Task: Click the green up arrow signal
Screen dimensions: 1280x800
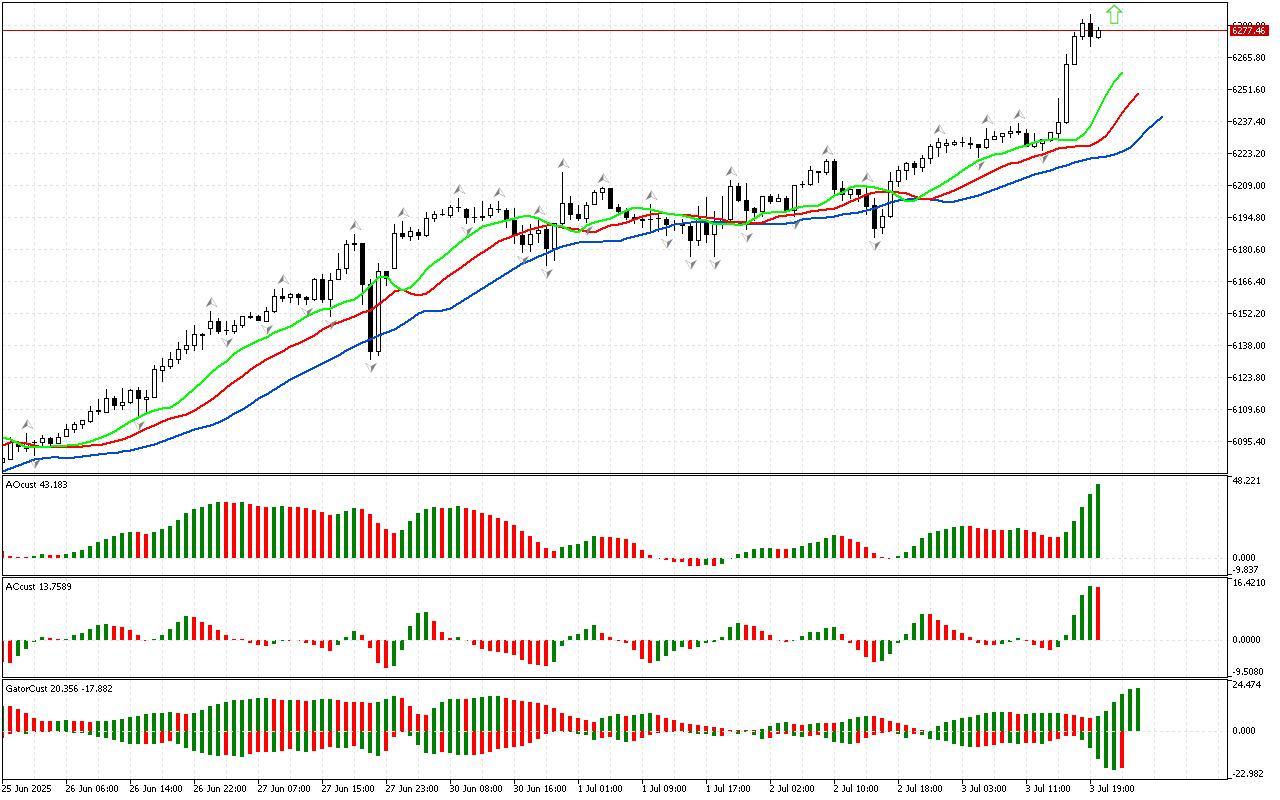Action: coord(1114,14)
